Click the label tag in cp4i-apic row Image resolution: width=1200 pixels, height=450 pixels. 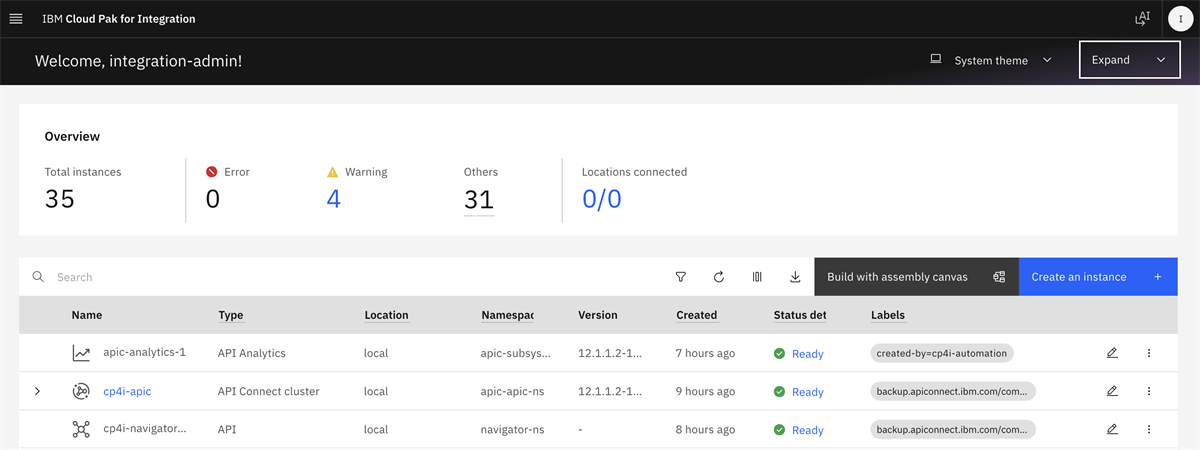(953, 391)
